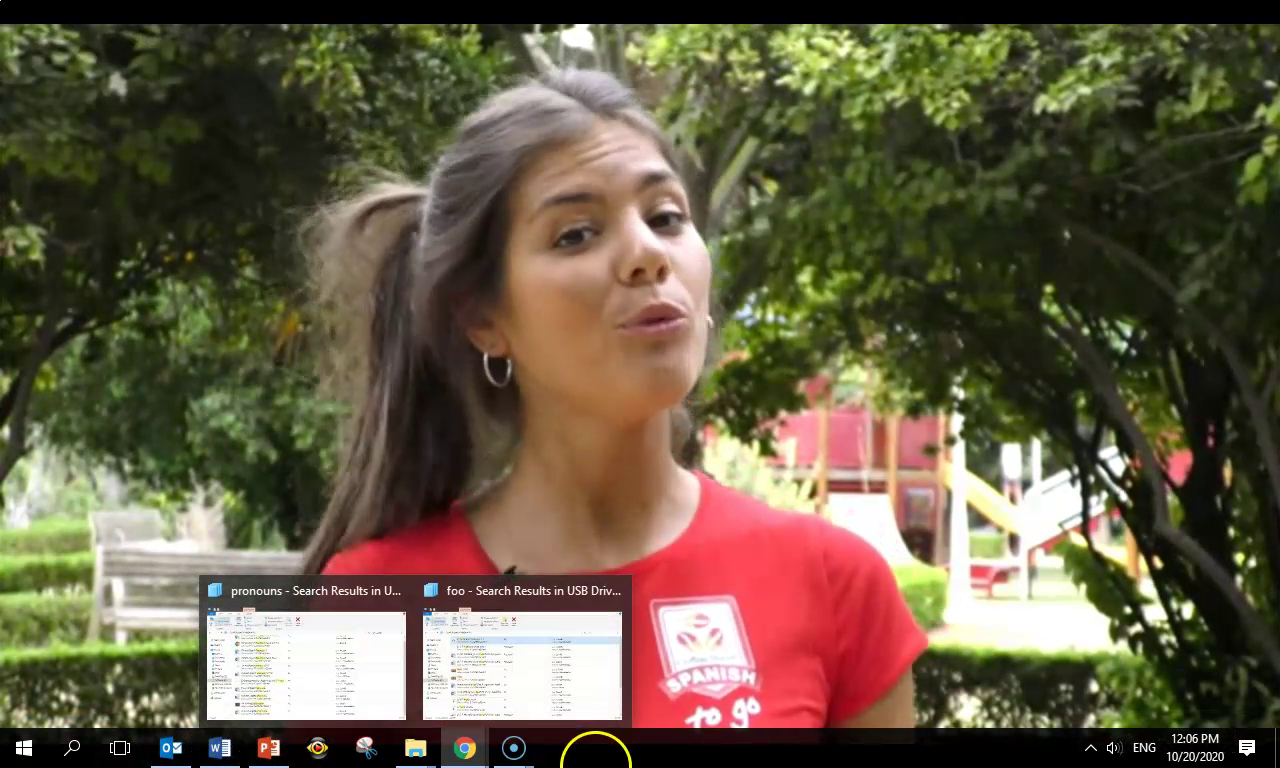Open the volume speaker control
This screenshot has height=768, width=1280.
(1114, 748)
